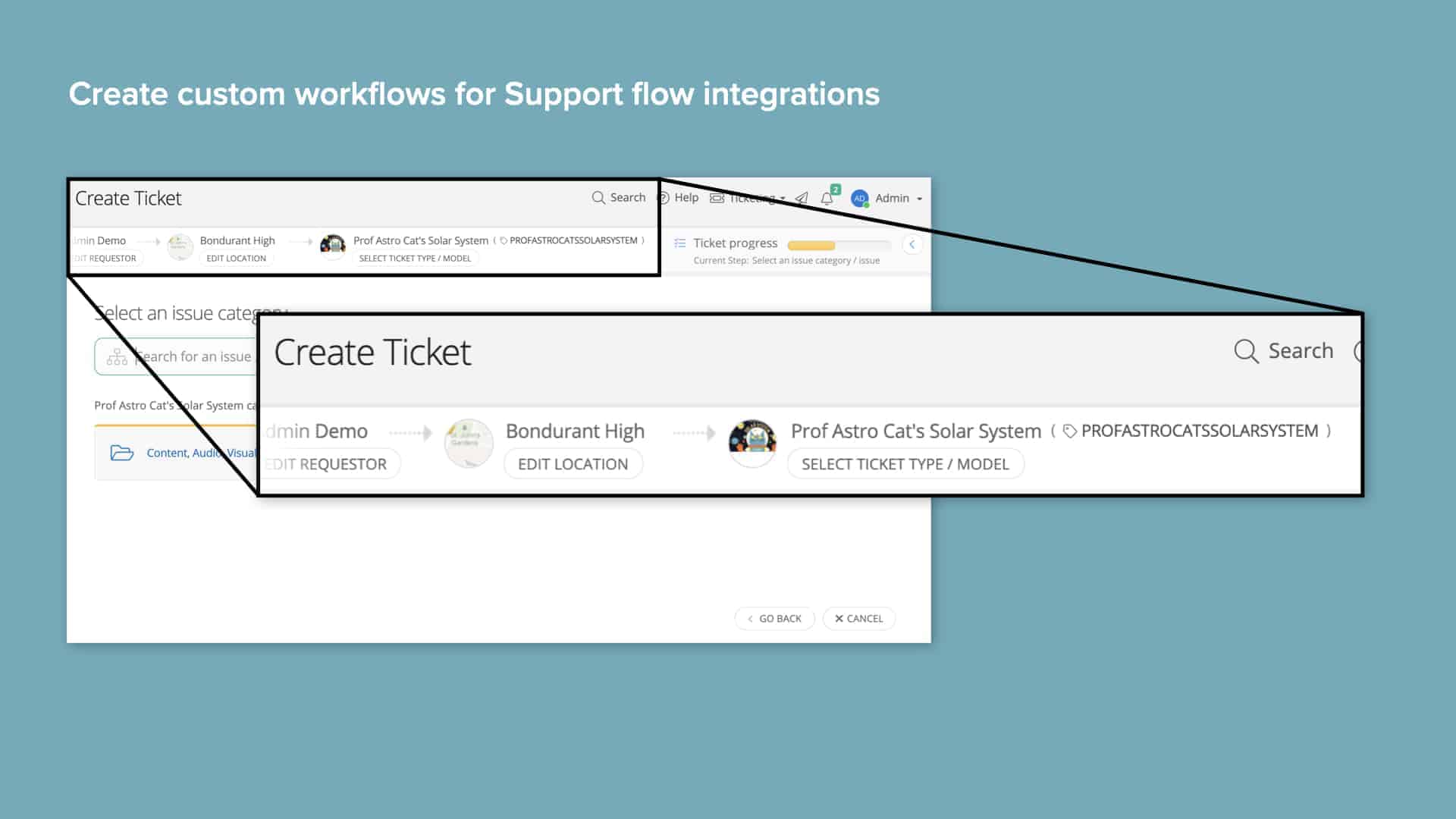Expand the Admin account dropdown arrow
The image size is (1456, 819).
coord(920,198)
